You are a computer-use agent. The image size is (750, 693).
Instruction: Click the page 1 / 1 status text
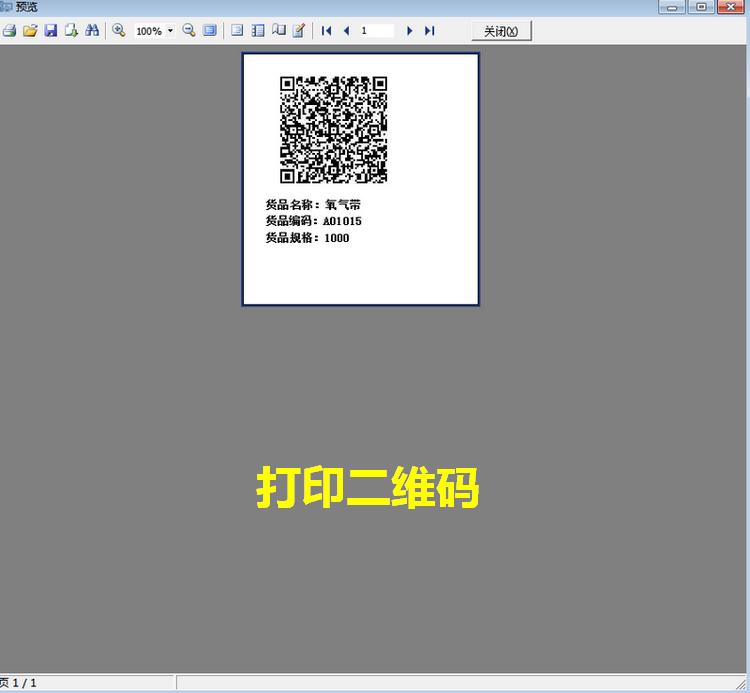tap(18, 682)
